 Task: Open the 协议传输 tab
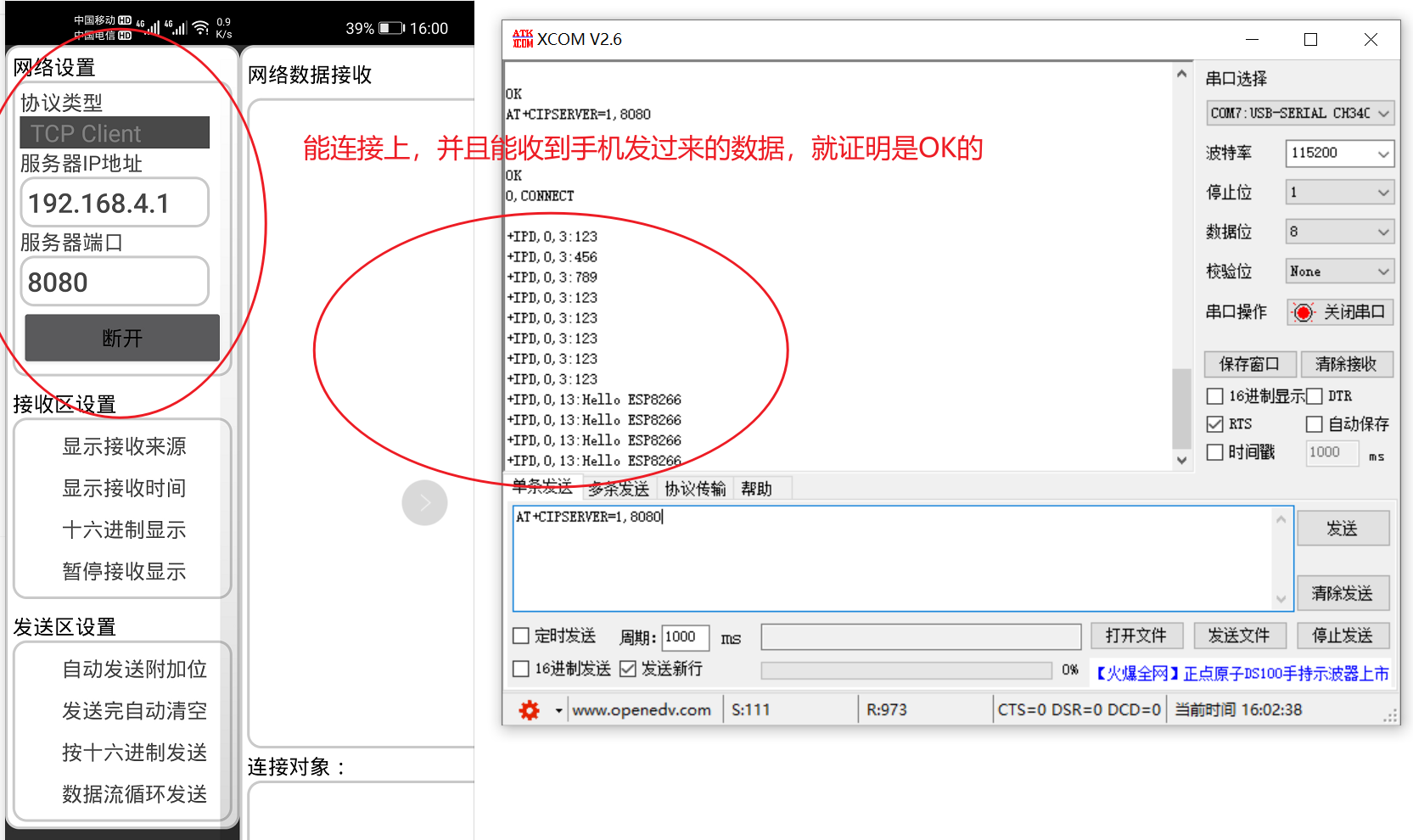[695, 489]
